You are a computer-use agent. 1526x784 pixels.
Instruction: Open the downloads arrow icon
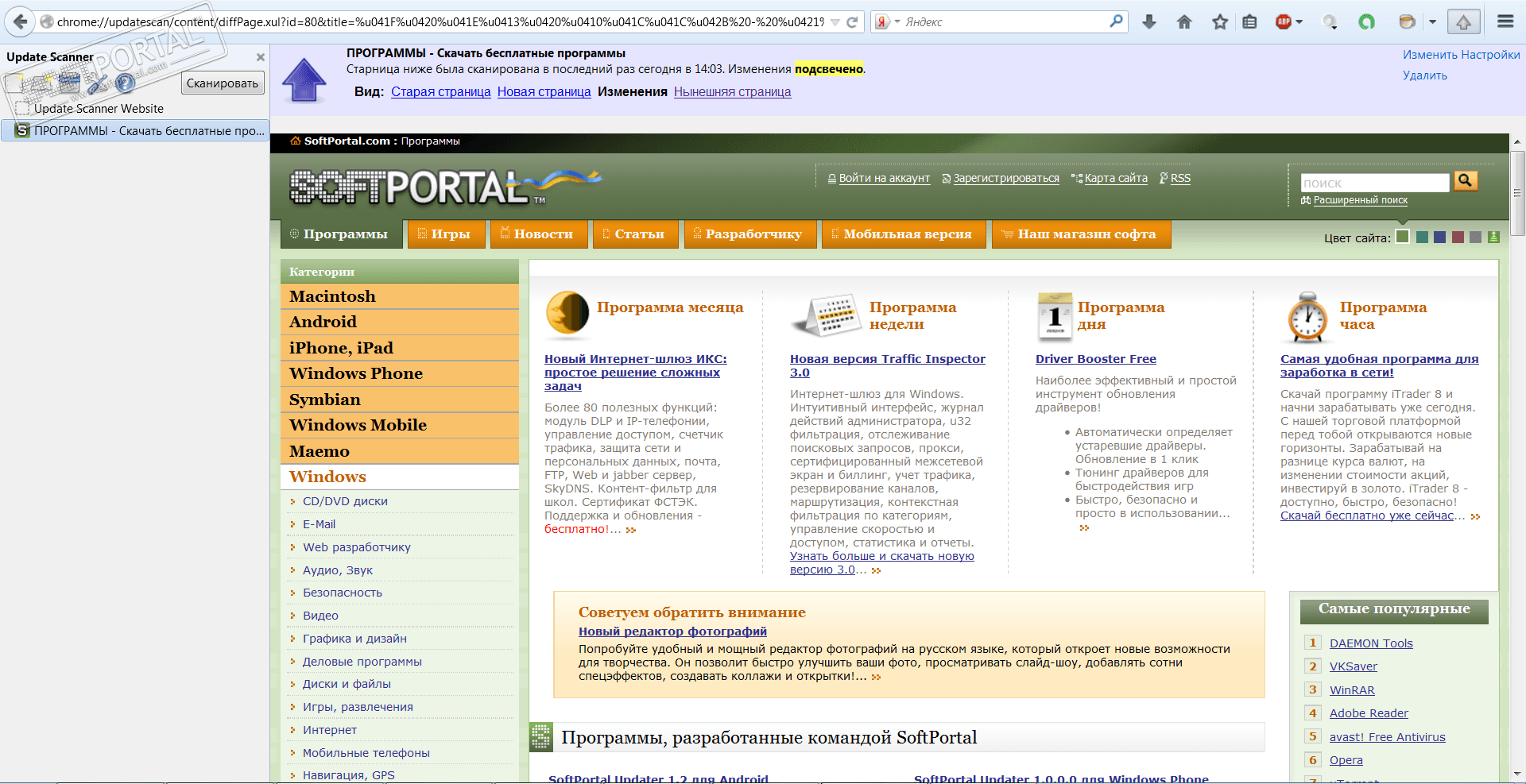tap(1149, 22)
